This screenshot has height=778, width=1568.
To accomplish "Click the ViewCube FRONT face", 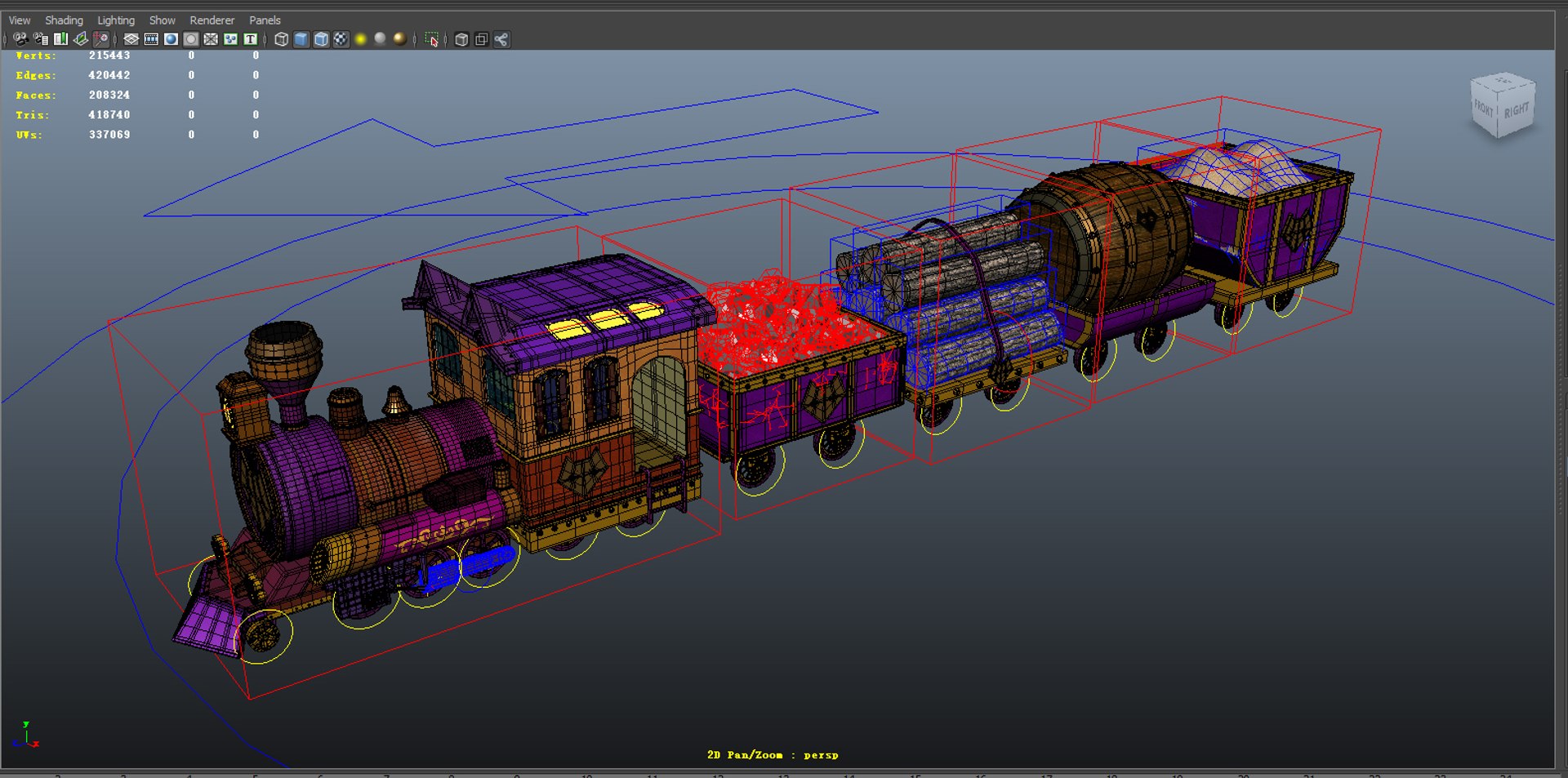I will (1484, 107).
